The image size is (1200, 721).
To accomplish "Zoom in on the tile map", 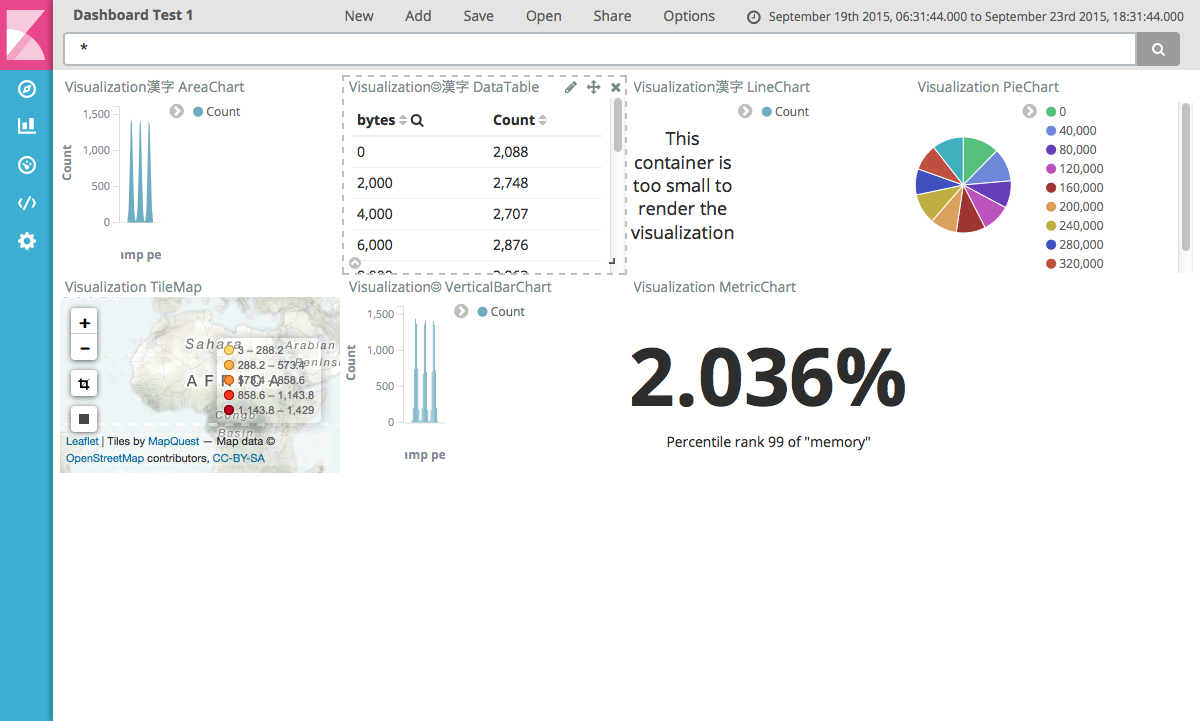I will point(84,323).
